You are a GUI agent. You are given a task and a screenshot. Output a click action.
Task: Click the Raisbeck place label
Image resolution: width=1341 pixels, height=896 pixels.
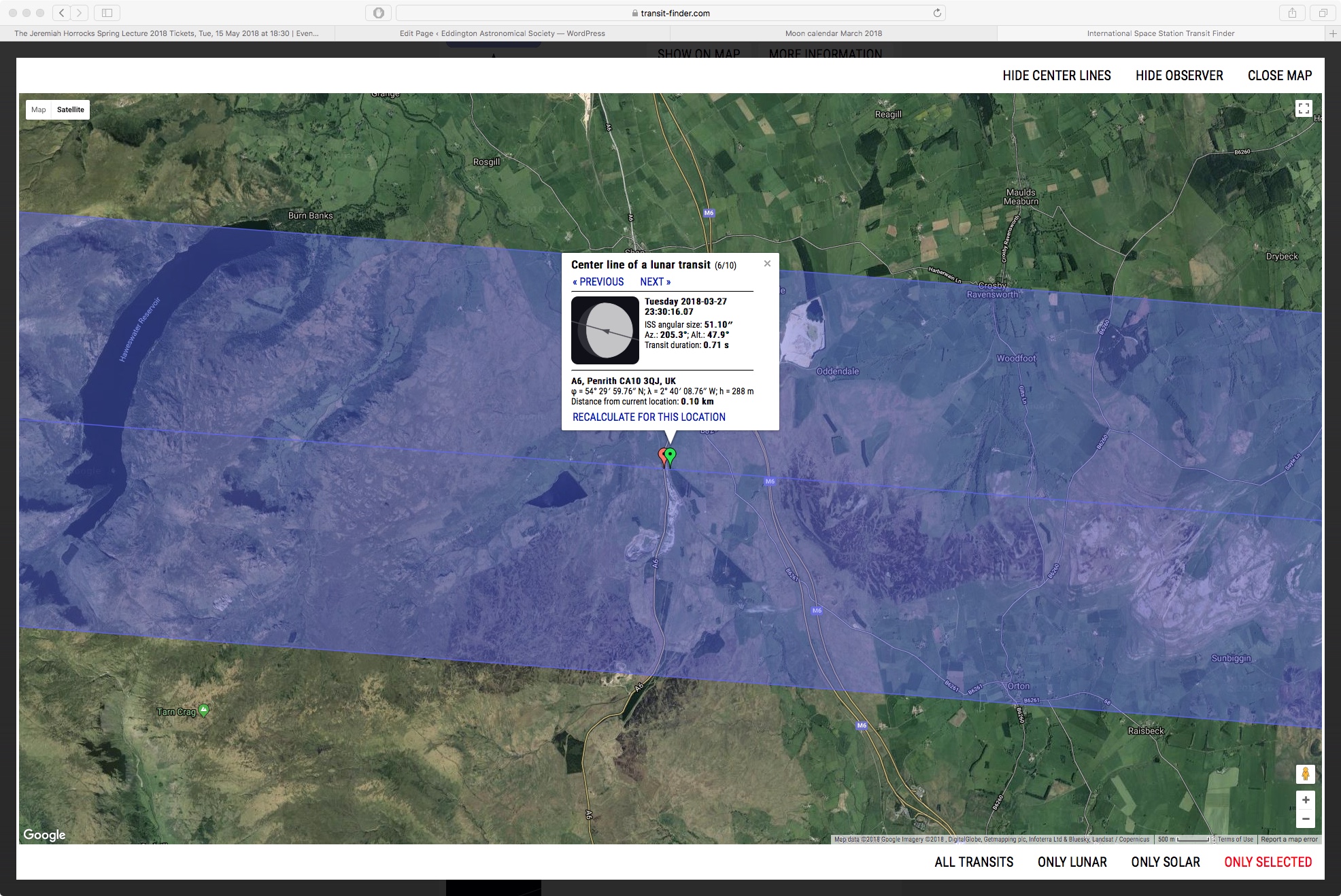[1146, 731]
